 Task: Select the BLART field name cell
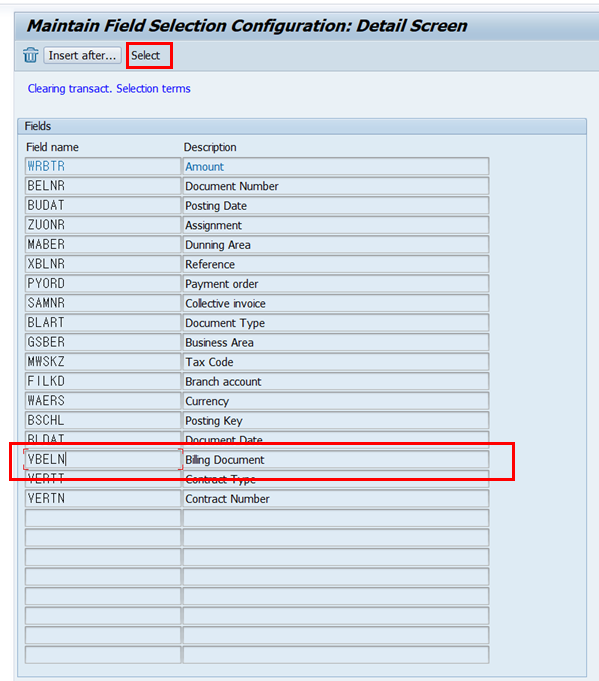103,323
